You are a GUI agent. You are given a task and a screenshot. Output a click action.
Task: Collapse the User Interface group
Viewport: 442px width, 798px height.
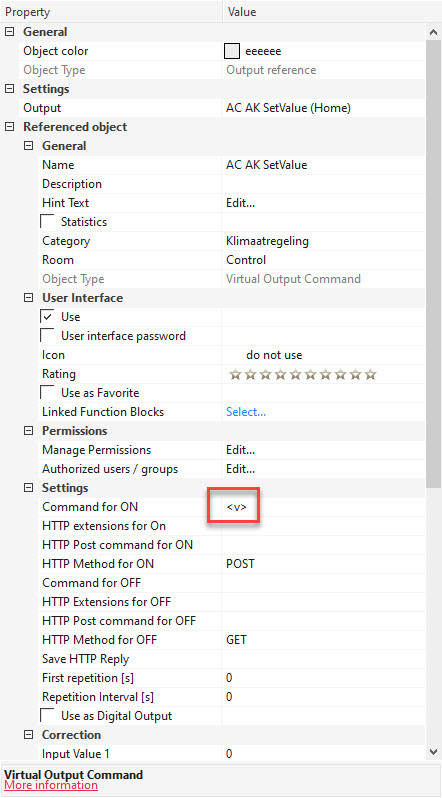pyautogui.click(x=29, y=298)
